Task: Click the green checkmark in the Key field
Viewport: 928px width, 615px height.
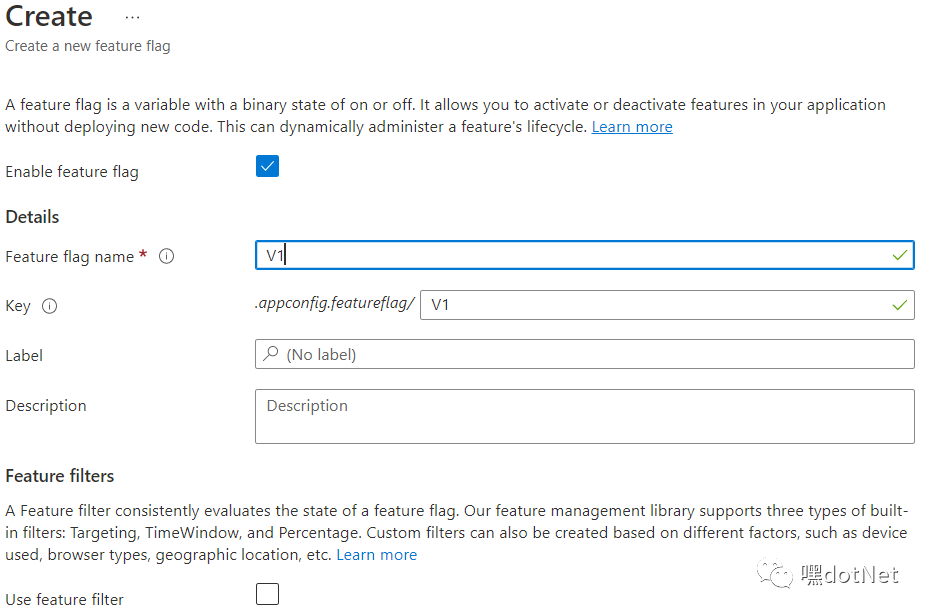Action: click(x=901, y=305)
